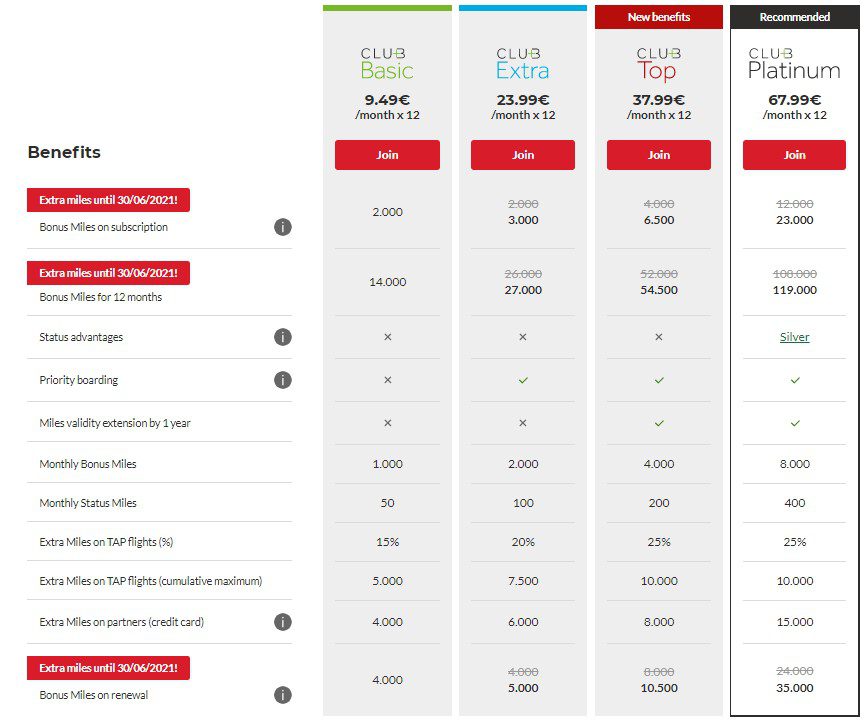The height and width of the screenshot is (727, 867).
Task: Click the Club Basic logo
Action: click(x=387, y=64)
